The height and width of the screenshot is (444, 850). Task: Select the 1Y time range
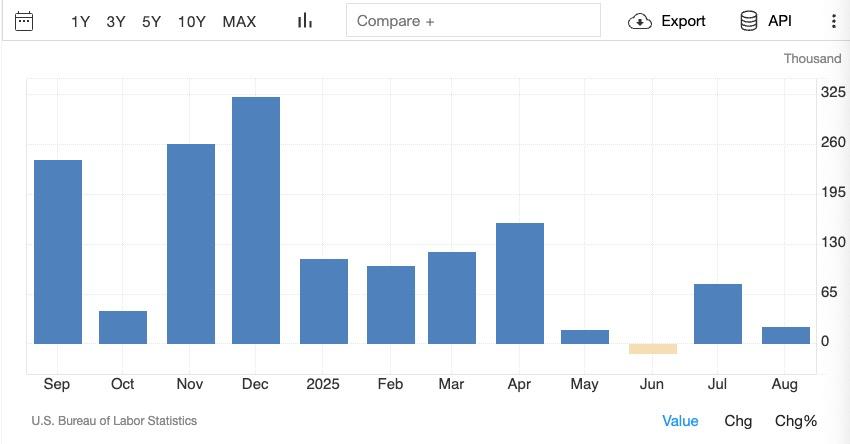tap(81, 21)
